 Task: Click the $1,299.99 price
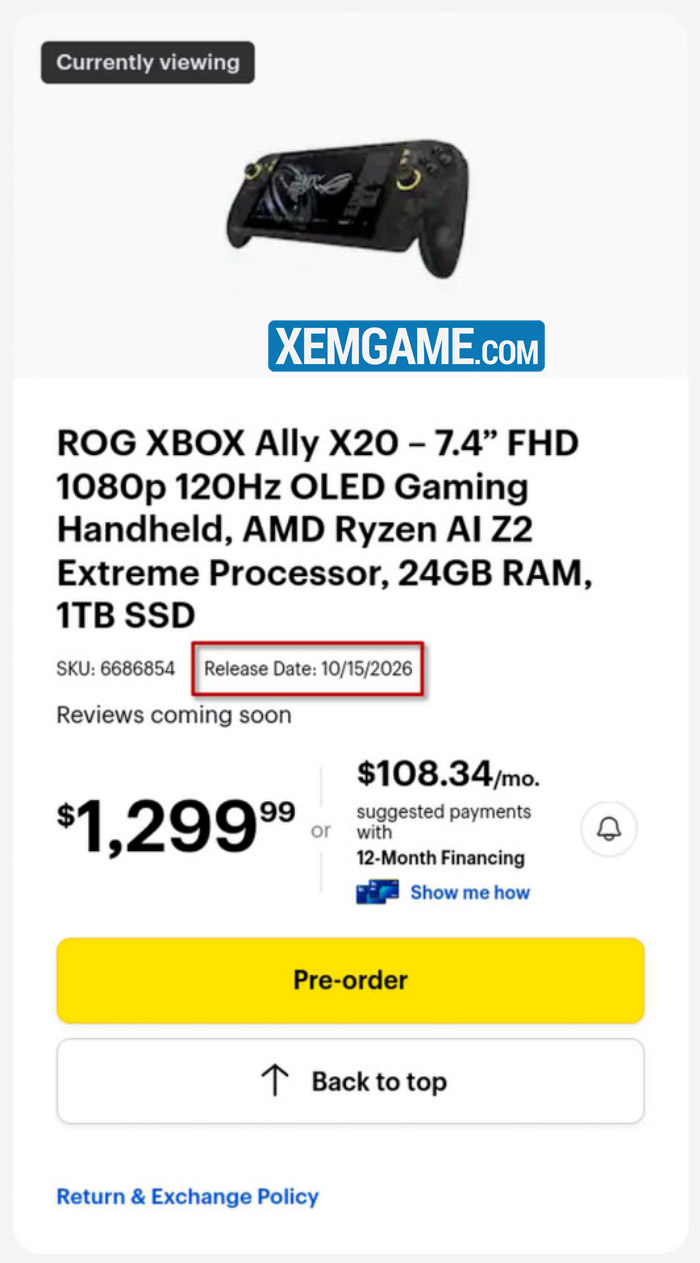pyautogui.click(x=176, y=826)
